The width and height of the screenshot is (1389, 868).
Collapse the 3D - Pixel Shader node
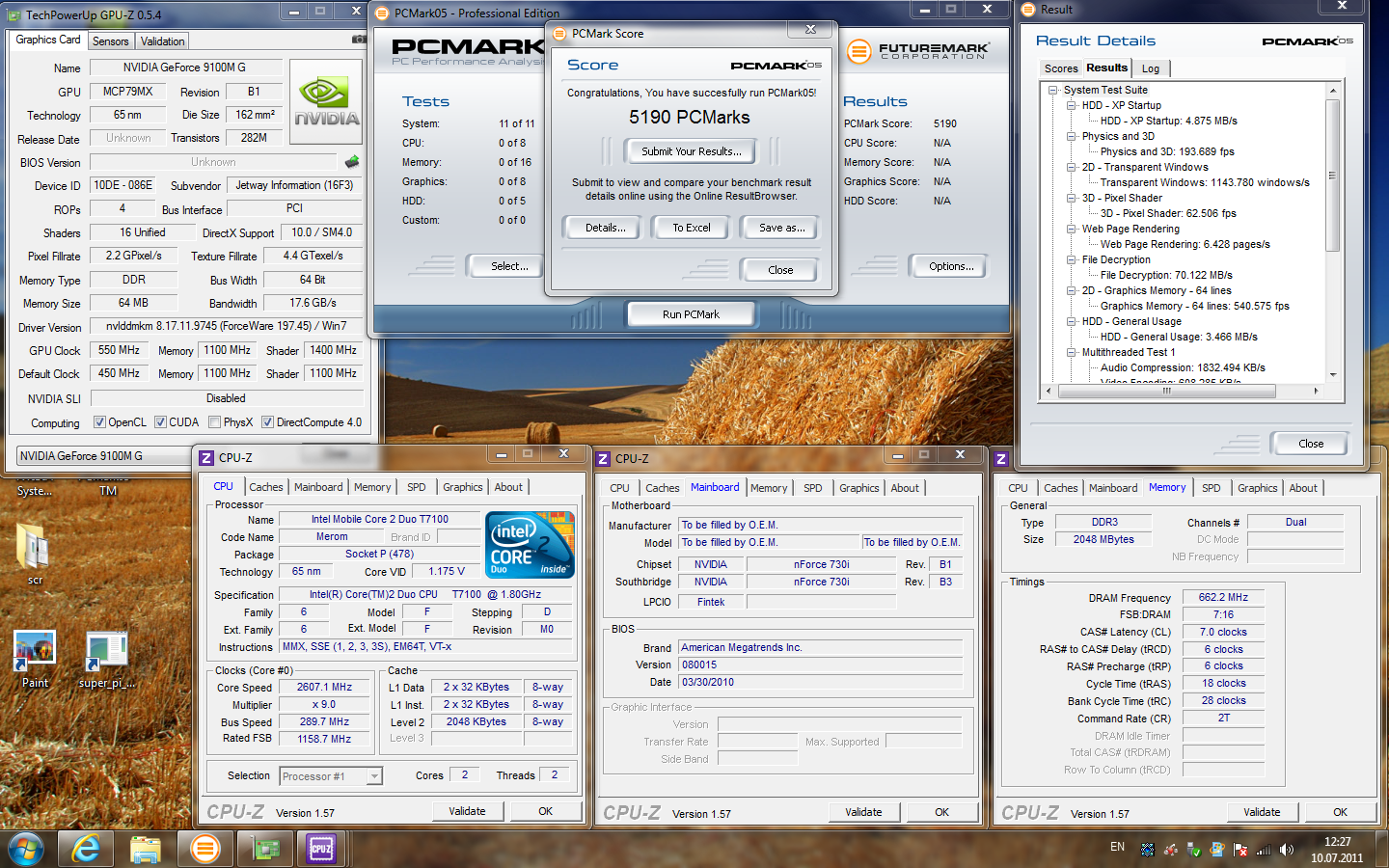[1071, 199]
